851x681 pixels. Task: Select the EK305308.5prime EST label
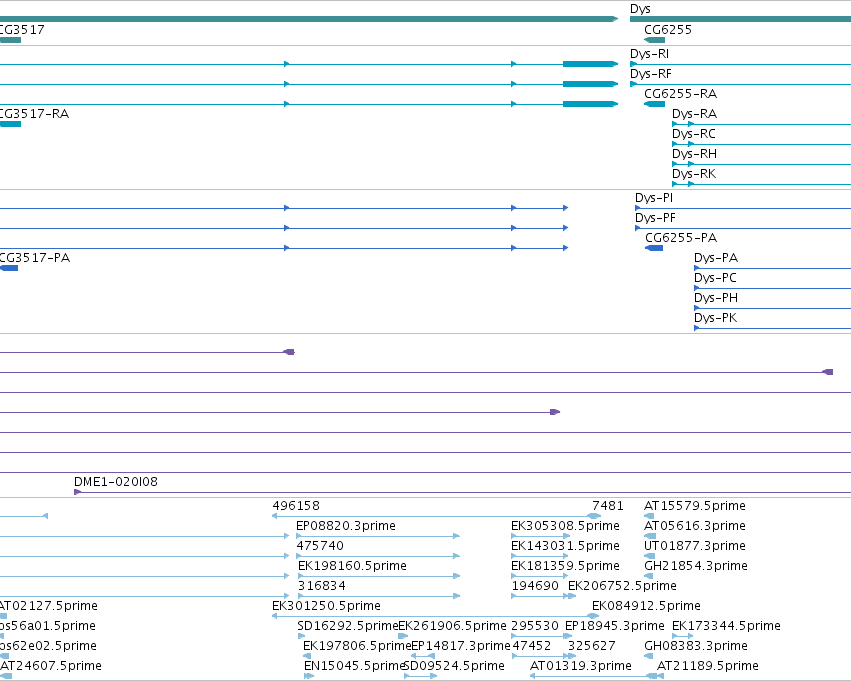pyautogui.click(x=565, y=526)
